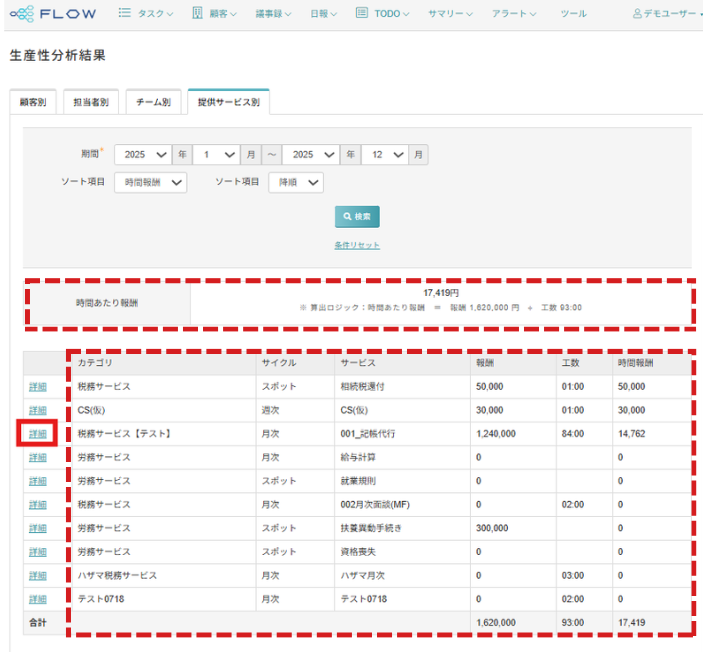Click the 条件リセット link
The height and width of the screenshot is (652, 703).
(x=357, y=245)
